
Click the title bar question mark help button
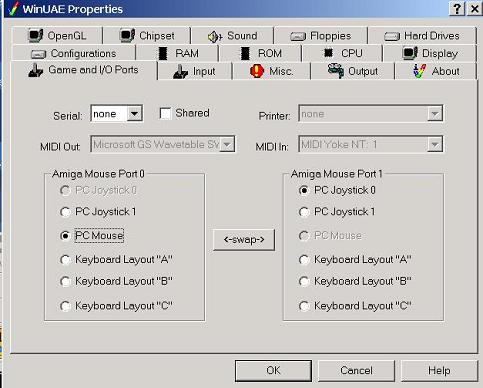pos(457,9)
